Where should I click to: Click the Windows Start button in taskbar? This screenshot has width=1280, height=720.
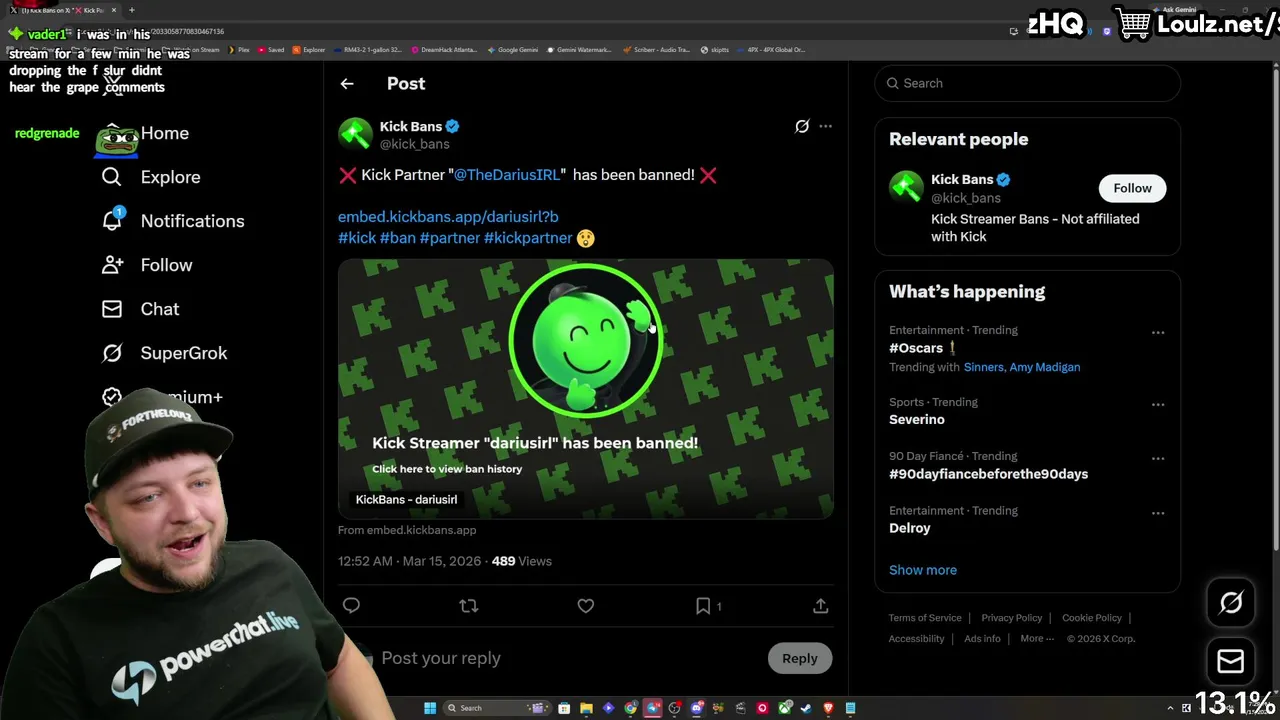pyautogui.click(x=430, y=708)
